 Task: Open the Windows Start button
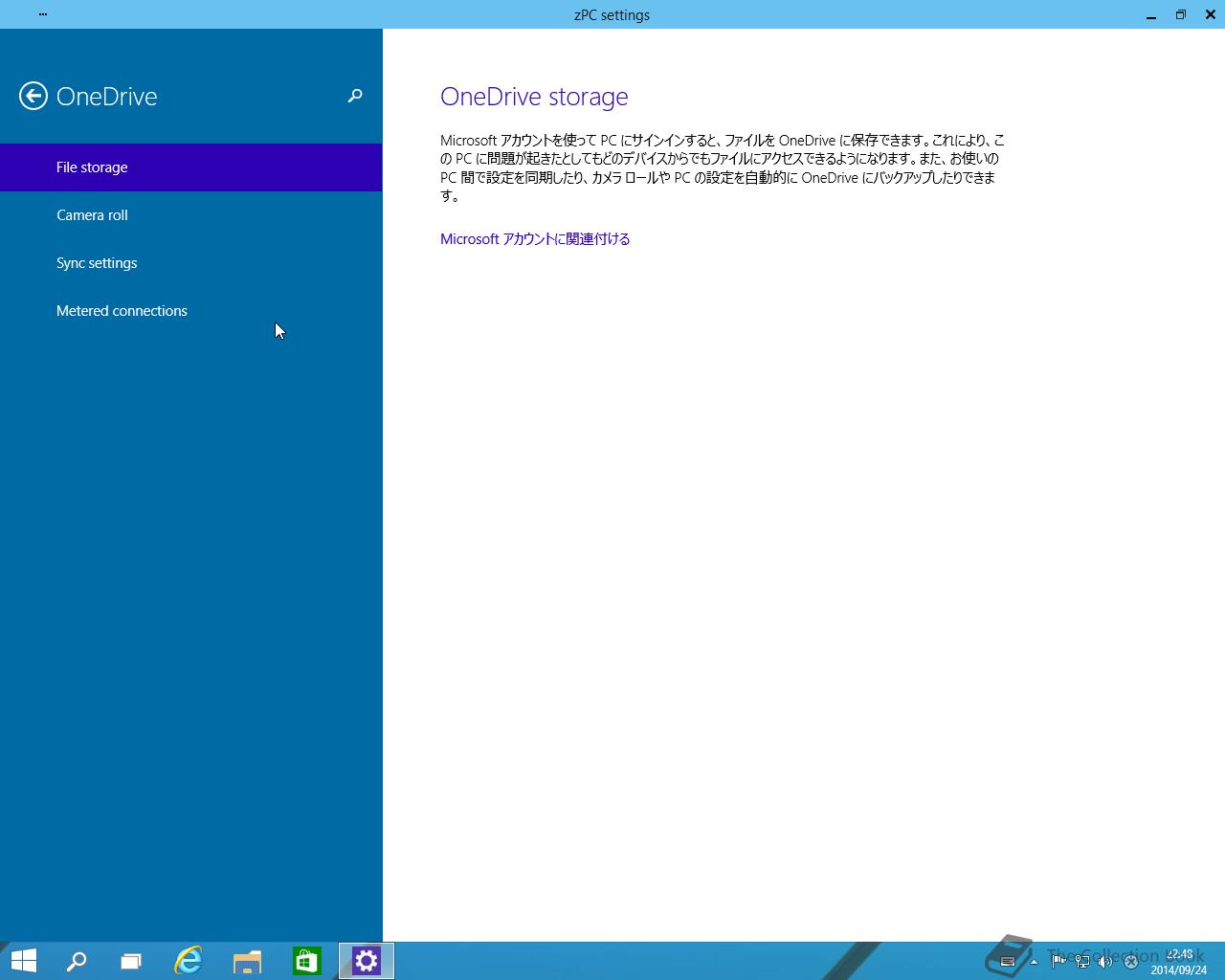(x=24, y=961)
